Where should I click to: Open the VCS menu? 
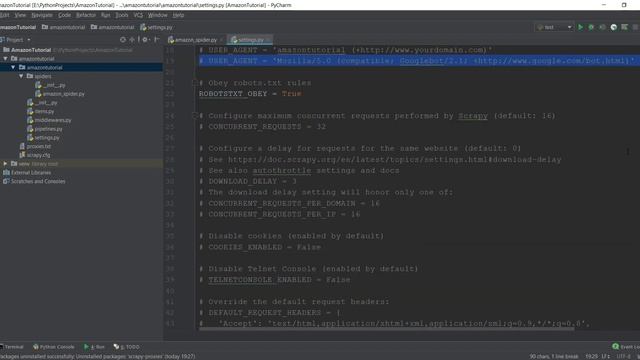[x=138, y=15]
